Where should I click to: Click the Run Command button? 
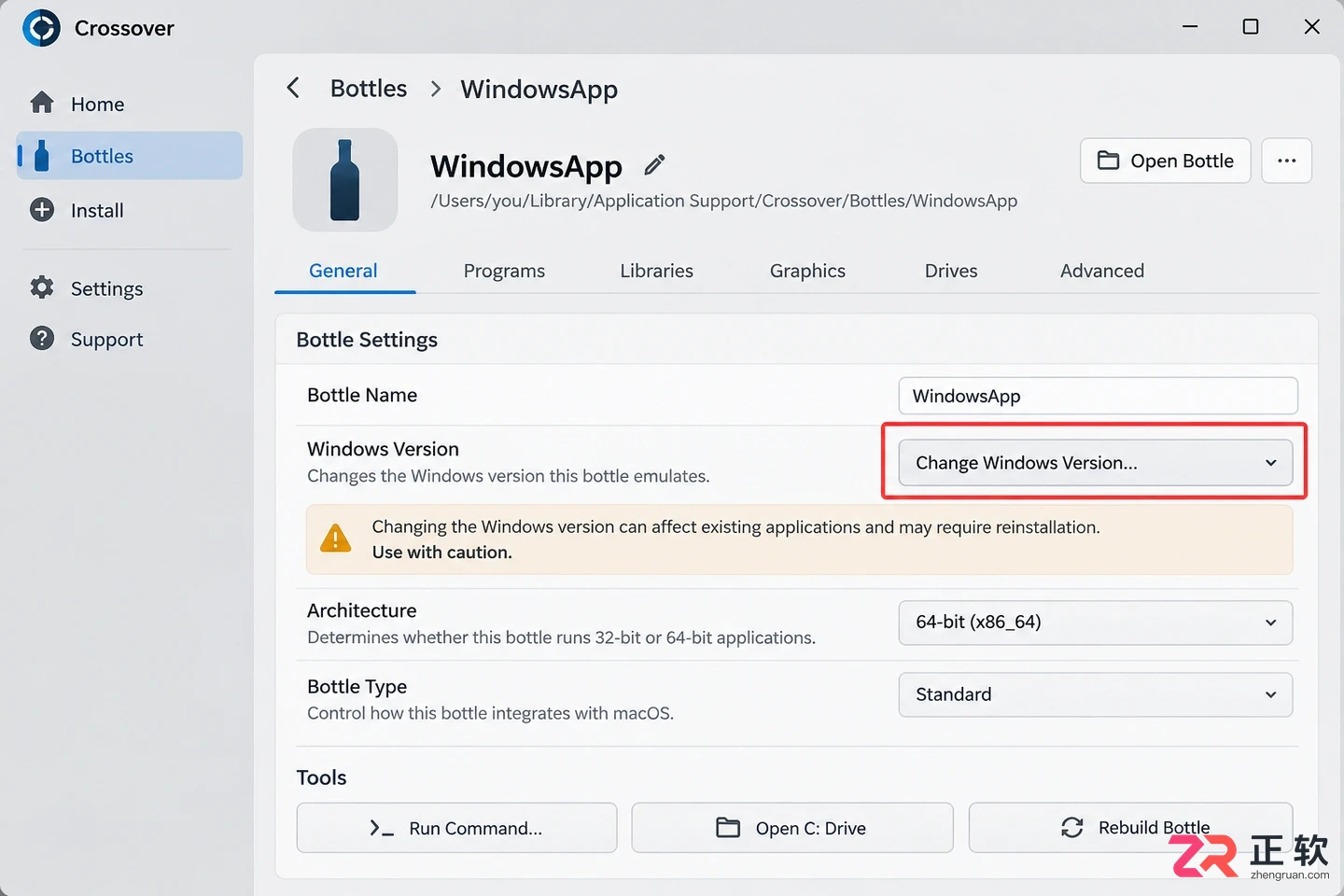click(456, 828)
